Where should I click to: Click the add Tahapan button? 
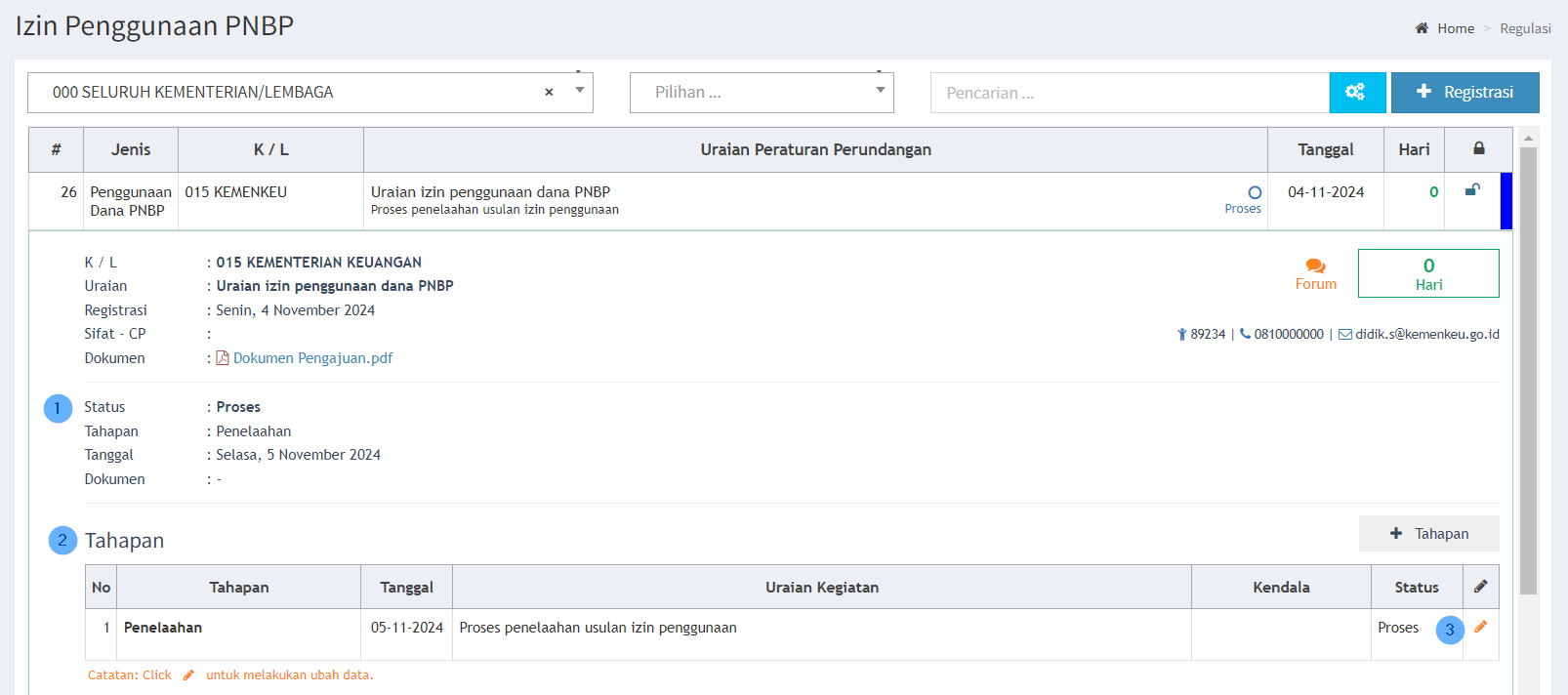1428,533
